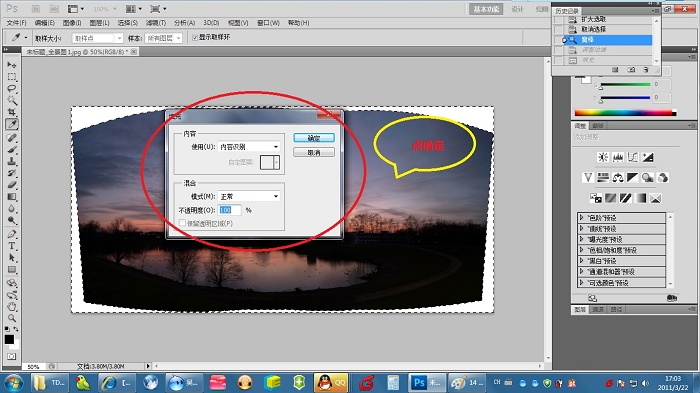Click 取消 in the Fill dialog
This screenshot has width=700, height=393.
(x=314, y=153)
